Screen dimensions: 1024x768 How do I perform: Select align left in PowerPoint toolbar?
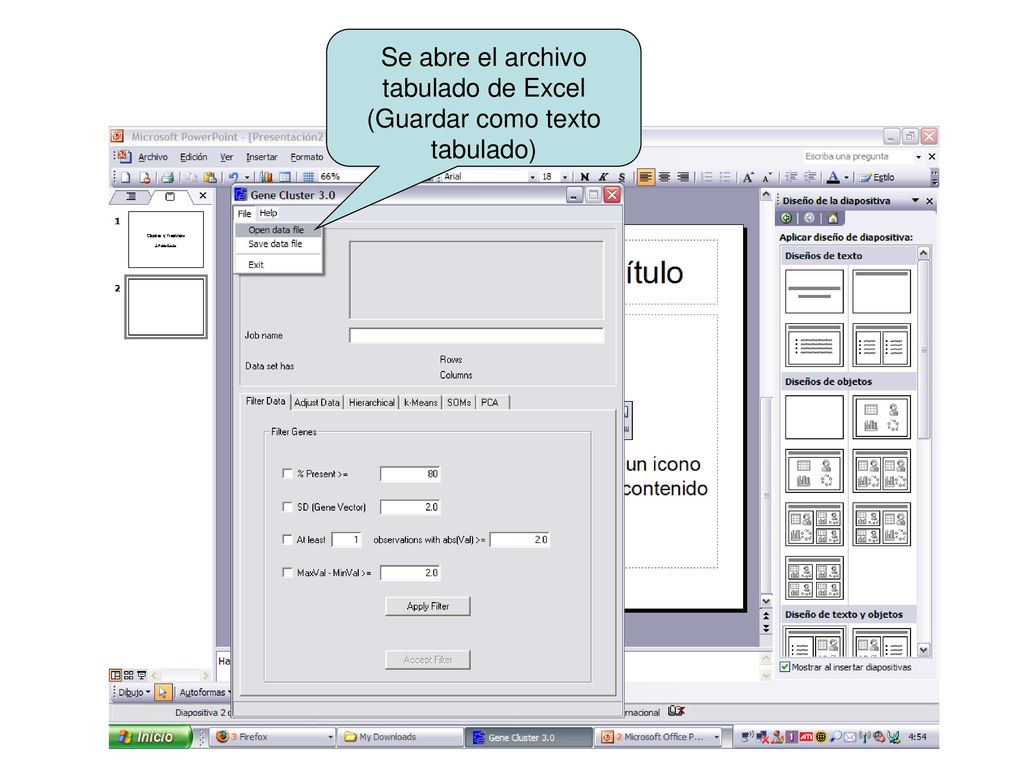(x=645, y=177)
